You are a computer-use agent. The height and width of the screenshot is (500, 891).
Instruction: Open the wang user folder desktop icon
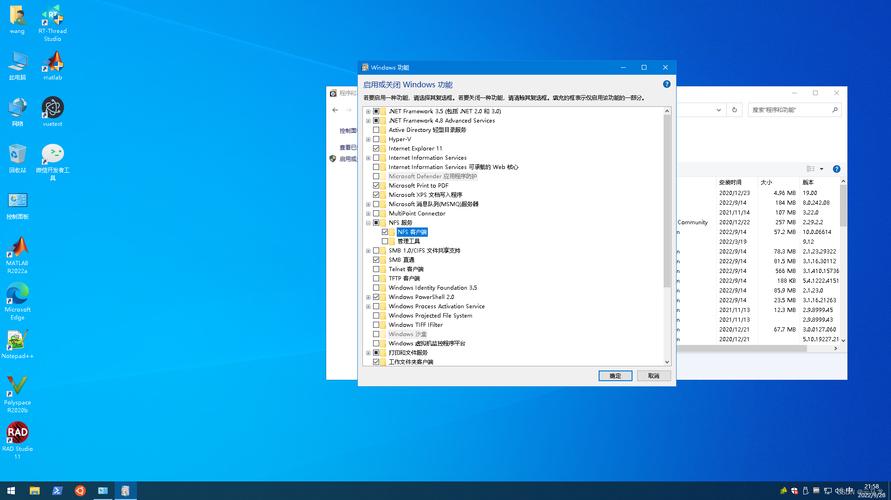coord(17,20)
